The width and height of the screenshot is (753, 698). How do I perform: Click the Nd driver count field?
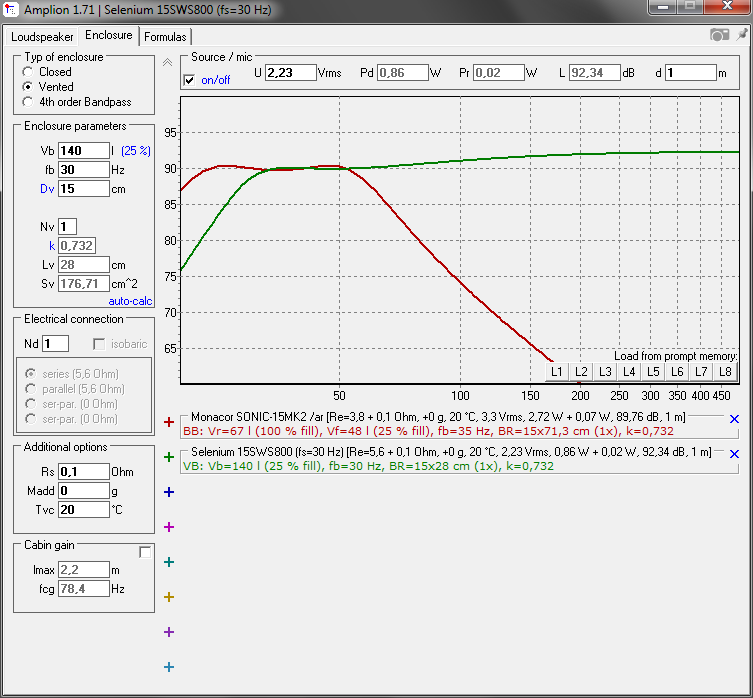pos(56,344)
